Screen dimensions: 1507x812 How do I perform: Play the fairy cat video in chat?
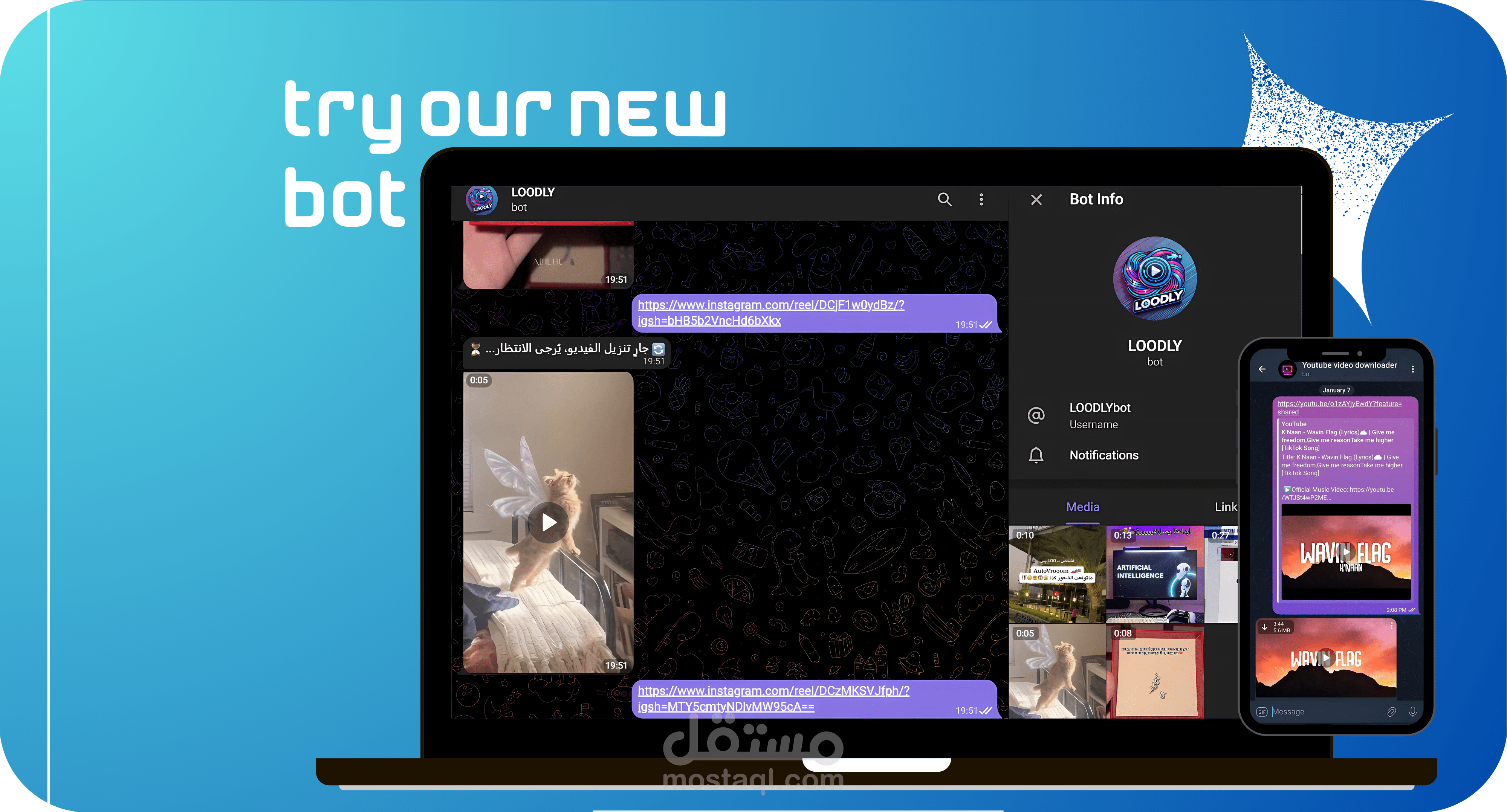pos(548,522)
